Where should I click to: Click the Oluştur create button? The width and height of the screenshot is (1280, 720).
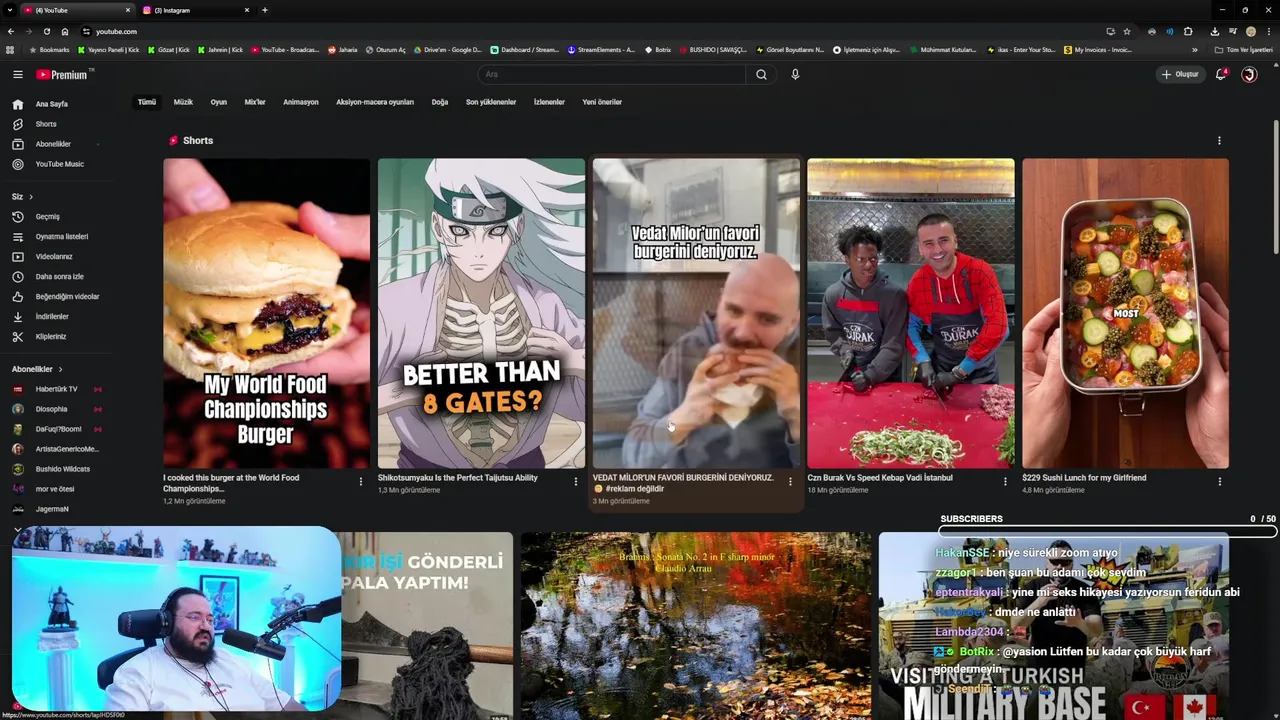[x=1180, y=74]
